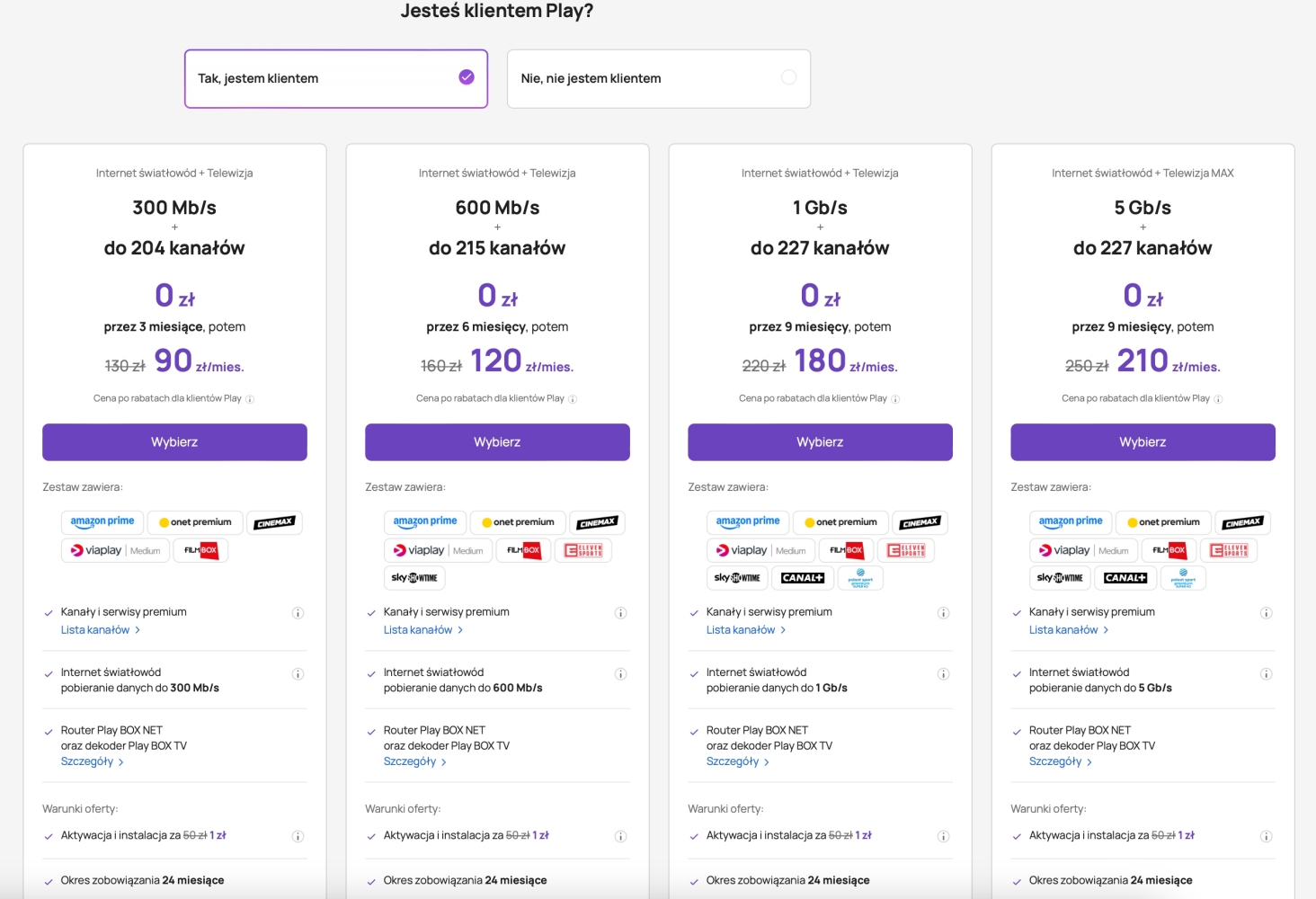1316x899 pixels.
Task: Click the purple checkmark on client option
Action: coord(467,77)
